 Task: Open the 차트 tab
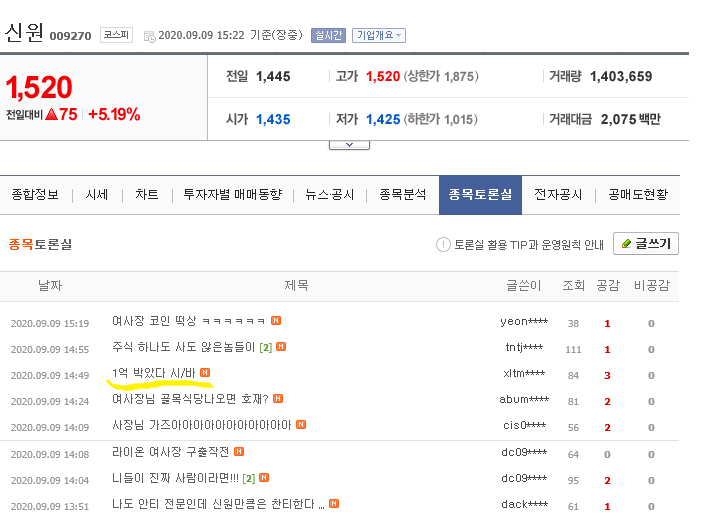pos(147,195)
